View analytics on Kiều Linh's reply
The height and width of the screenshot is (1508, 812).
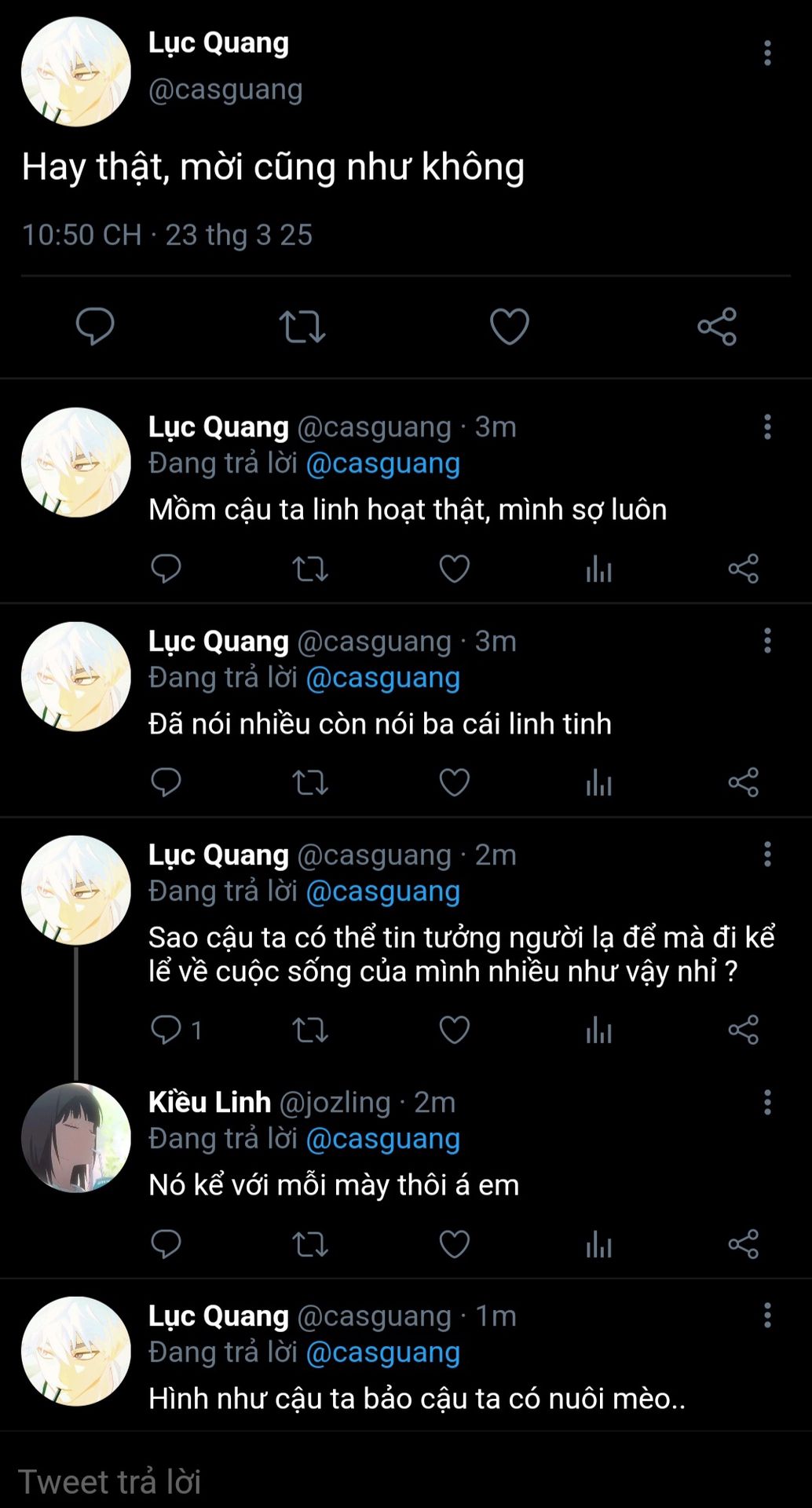coord(598,1244)
